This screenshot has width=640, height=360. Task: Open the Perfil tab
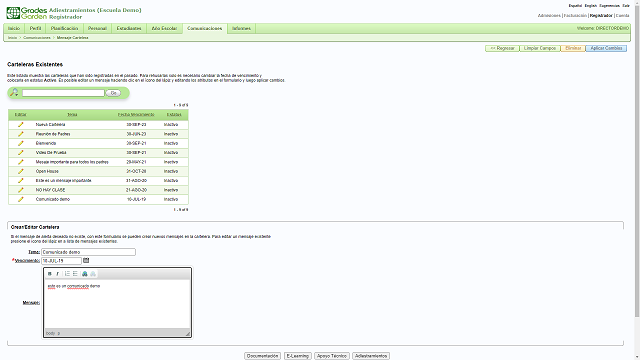coord(36,29)
